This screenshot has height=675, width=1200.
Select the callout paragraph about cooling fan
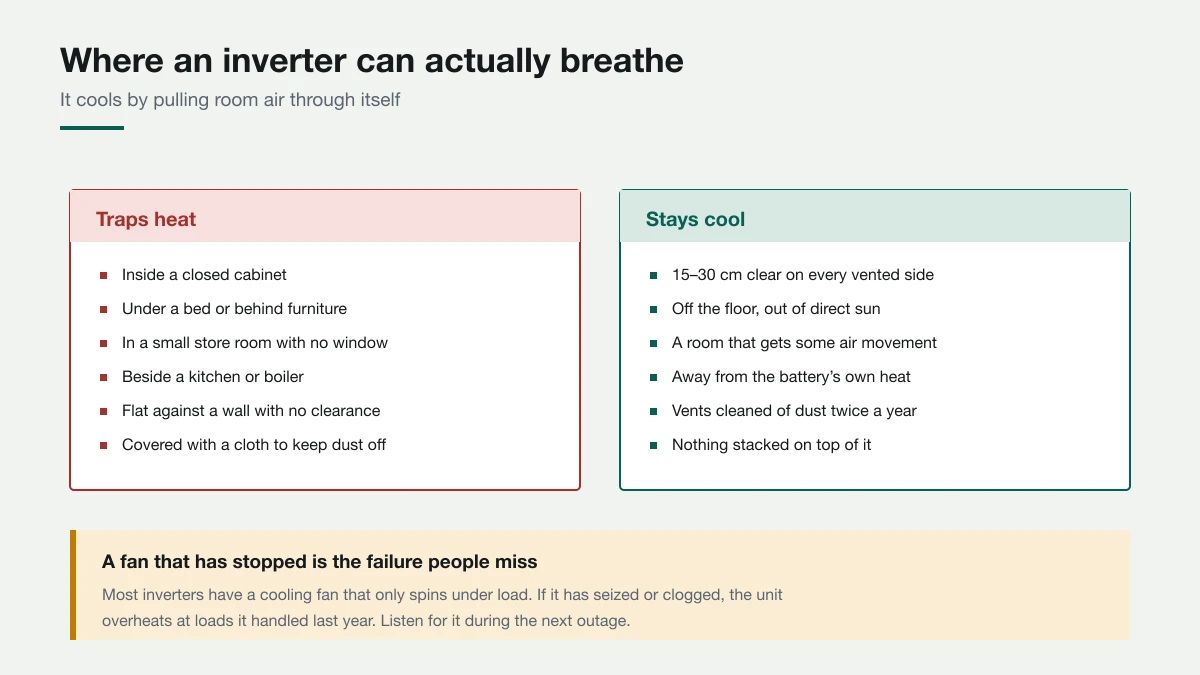(x=442, y=608)
